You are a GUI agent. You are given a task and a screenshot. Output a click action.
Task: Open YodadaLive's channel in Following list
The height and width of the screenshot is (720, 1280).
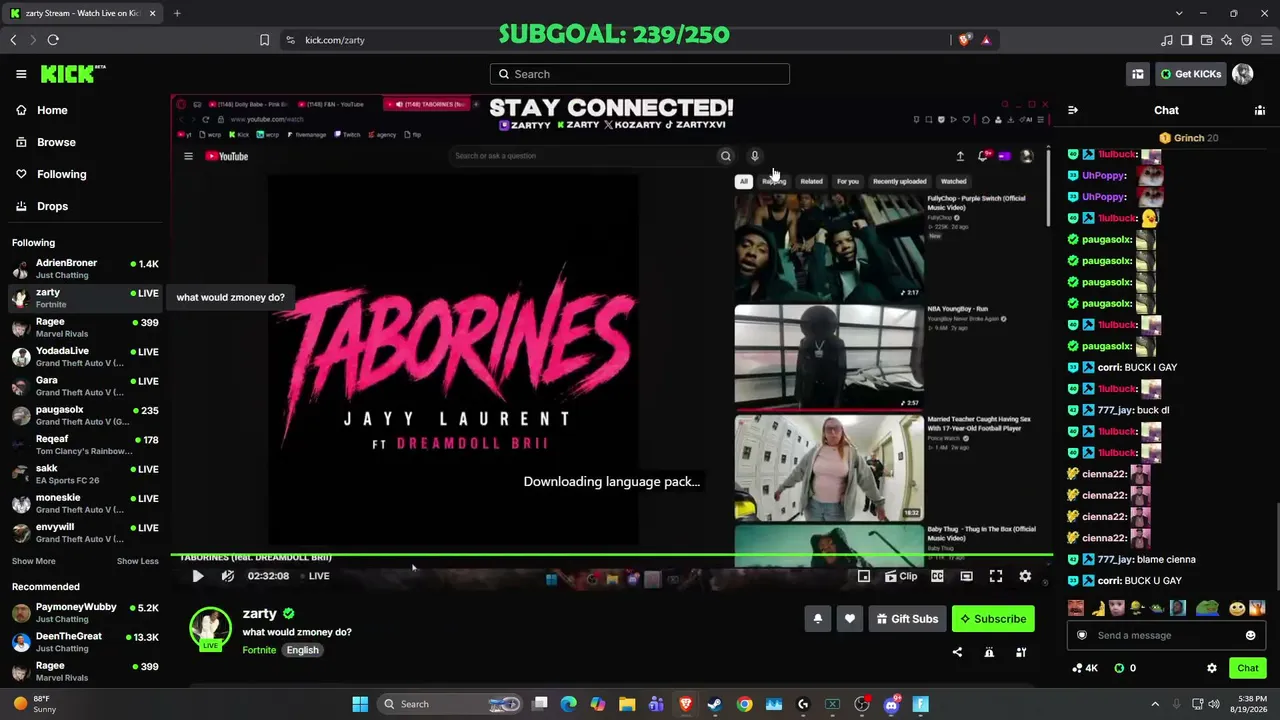click(x=84, y=357)
